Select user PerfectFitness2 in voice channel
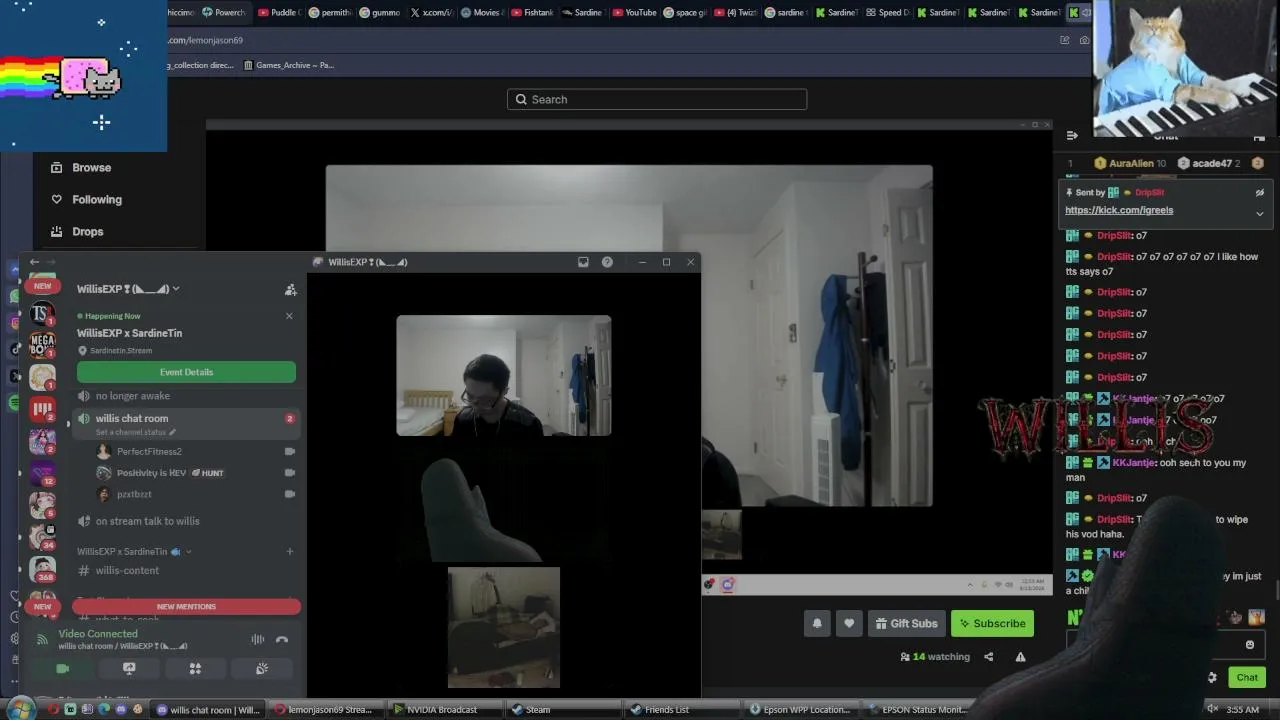 tap(149, 452)
